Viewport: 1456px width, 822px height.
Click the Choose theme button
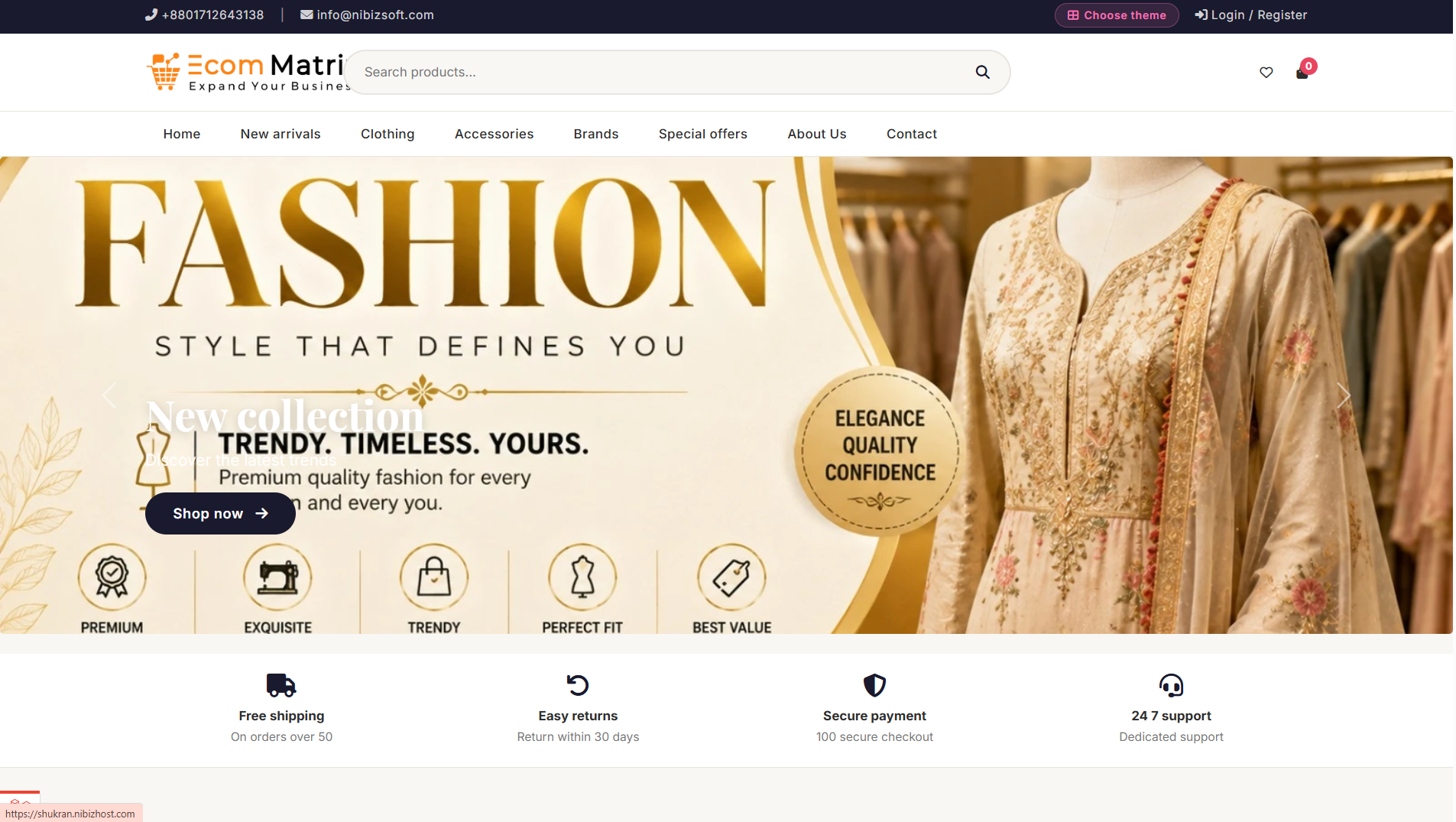1117,15
